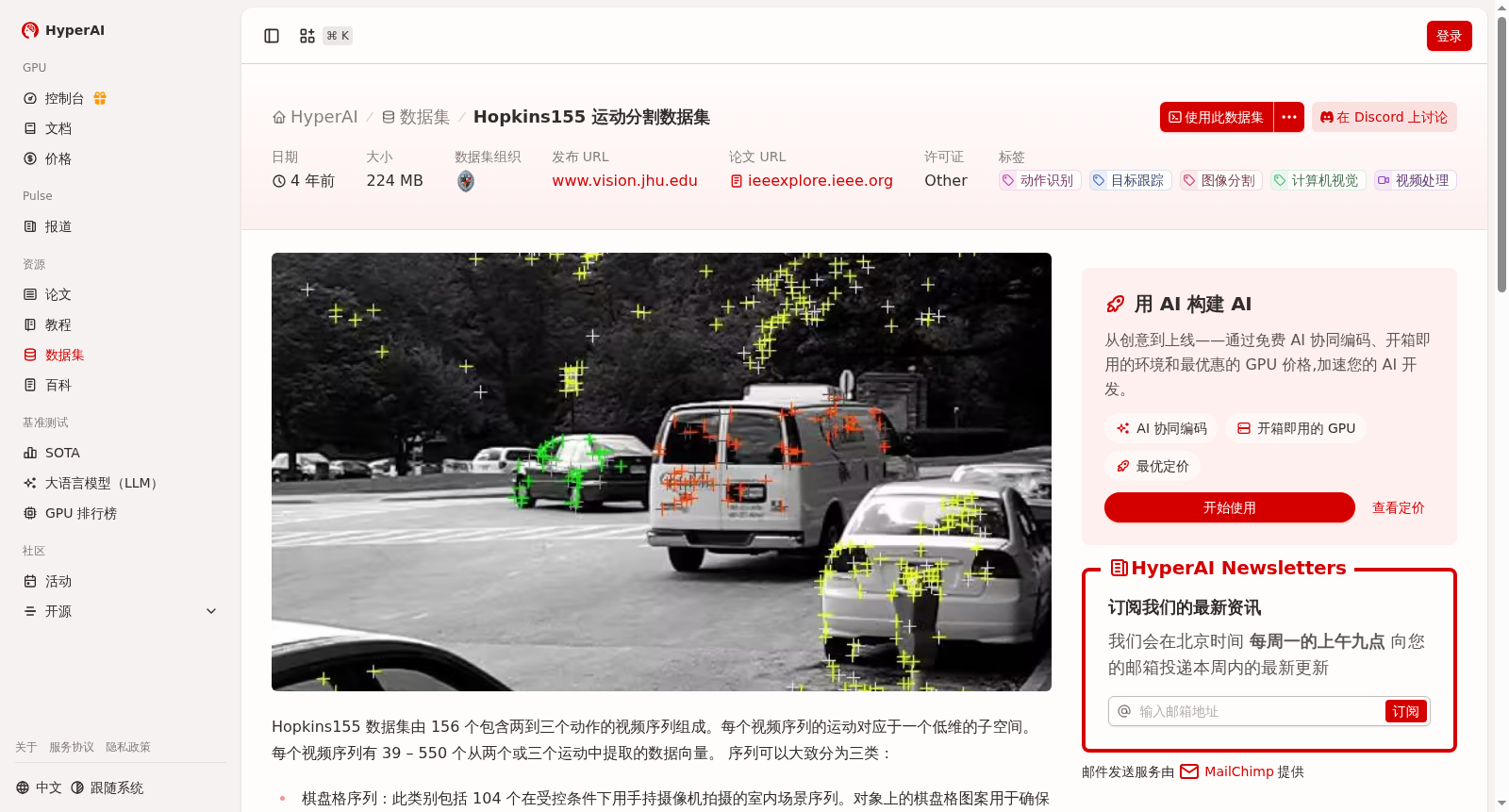The width and height of the screenshot is (1509, 812).
Task: Expand the 开源 sidebar section chevron
Action: pyautogui.click(x=211, y=611)
